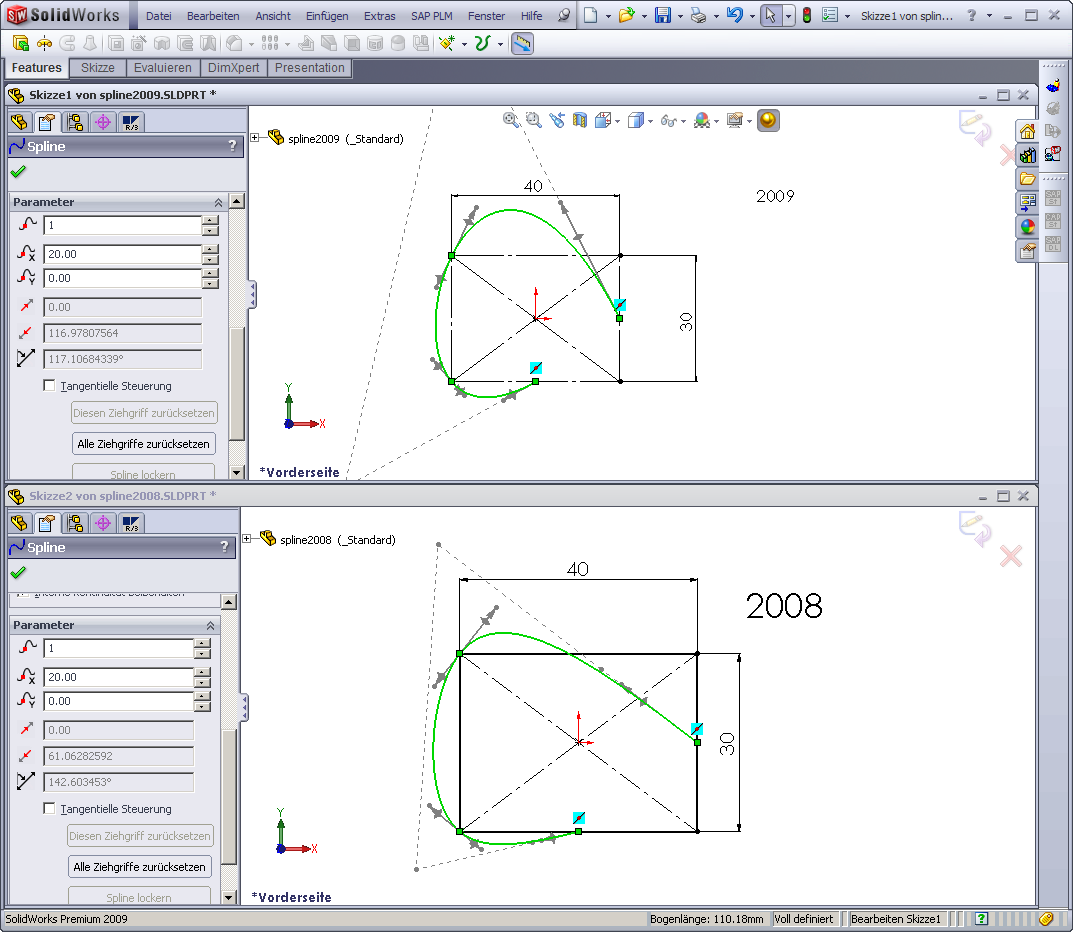
Task: Switch to DimXpert tab
Action: coord(233,68)
